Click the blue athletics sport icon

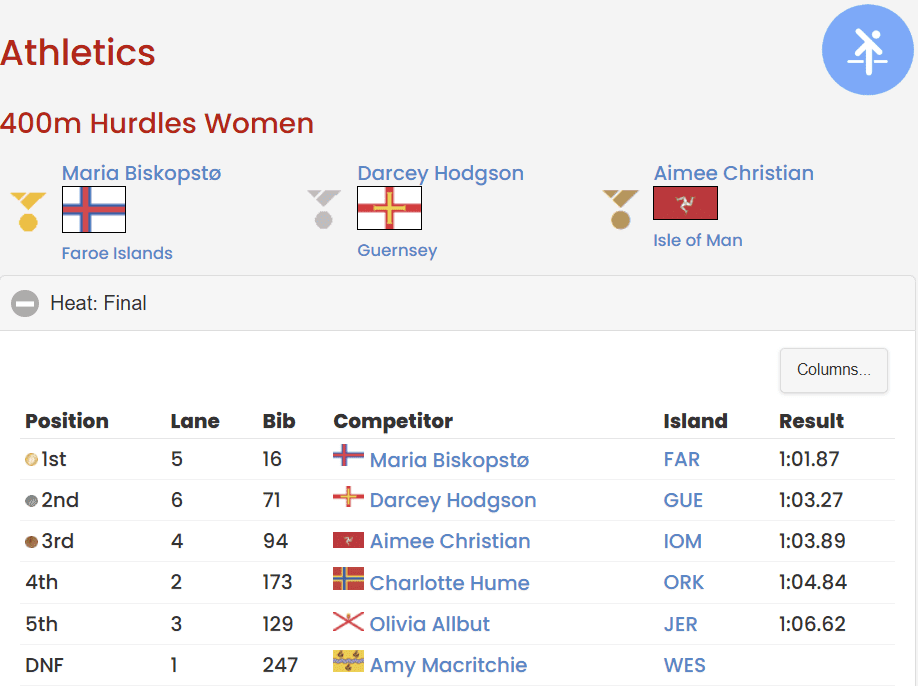point(867,49)
